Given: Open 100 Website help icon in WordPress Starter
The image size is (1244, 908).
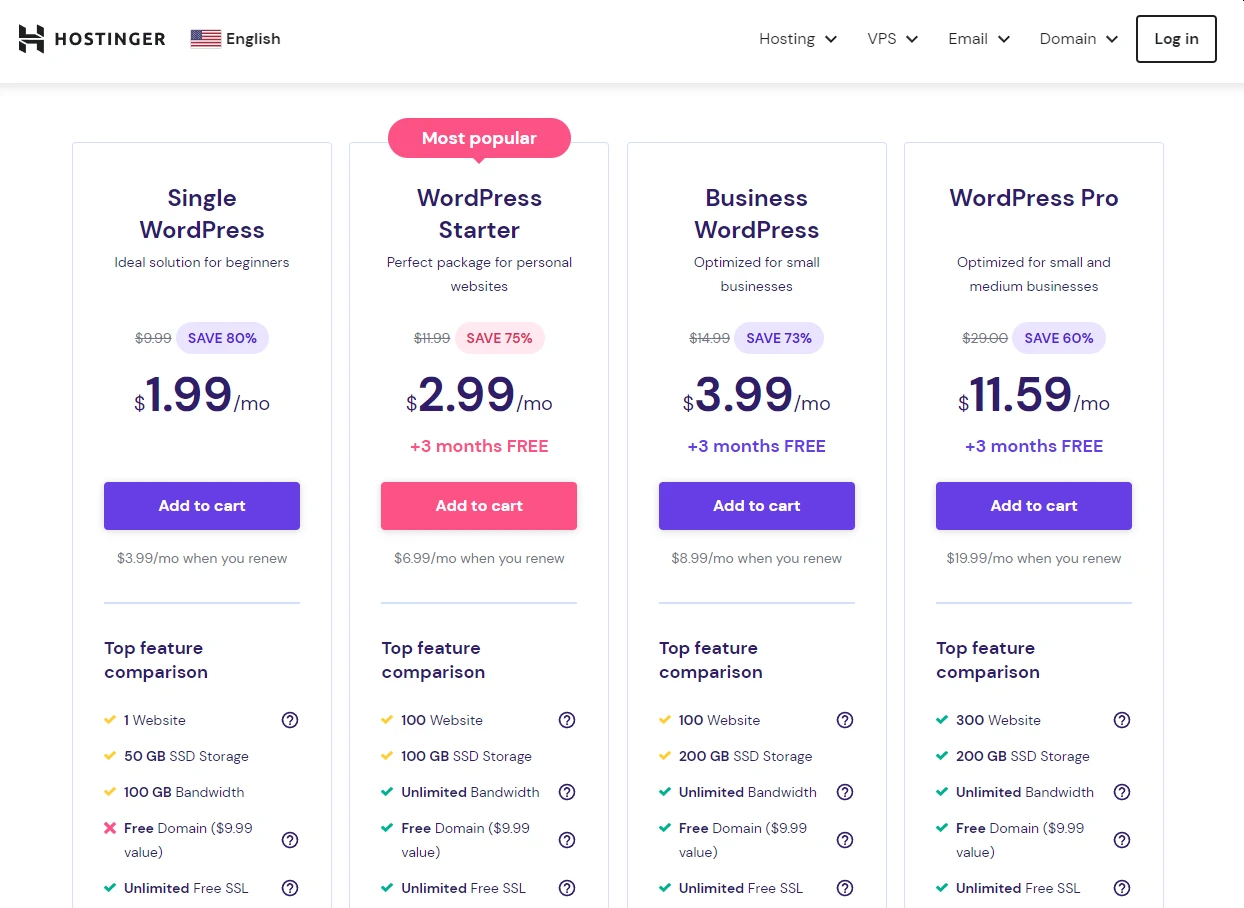Looking at the screenshot, I should (x=567, y=720).
